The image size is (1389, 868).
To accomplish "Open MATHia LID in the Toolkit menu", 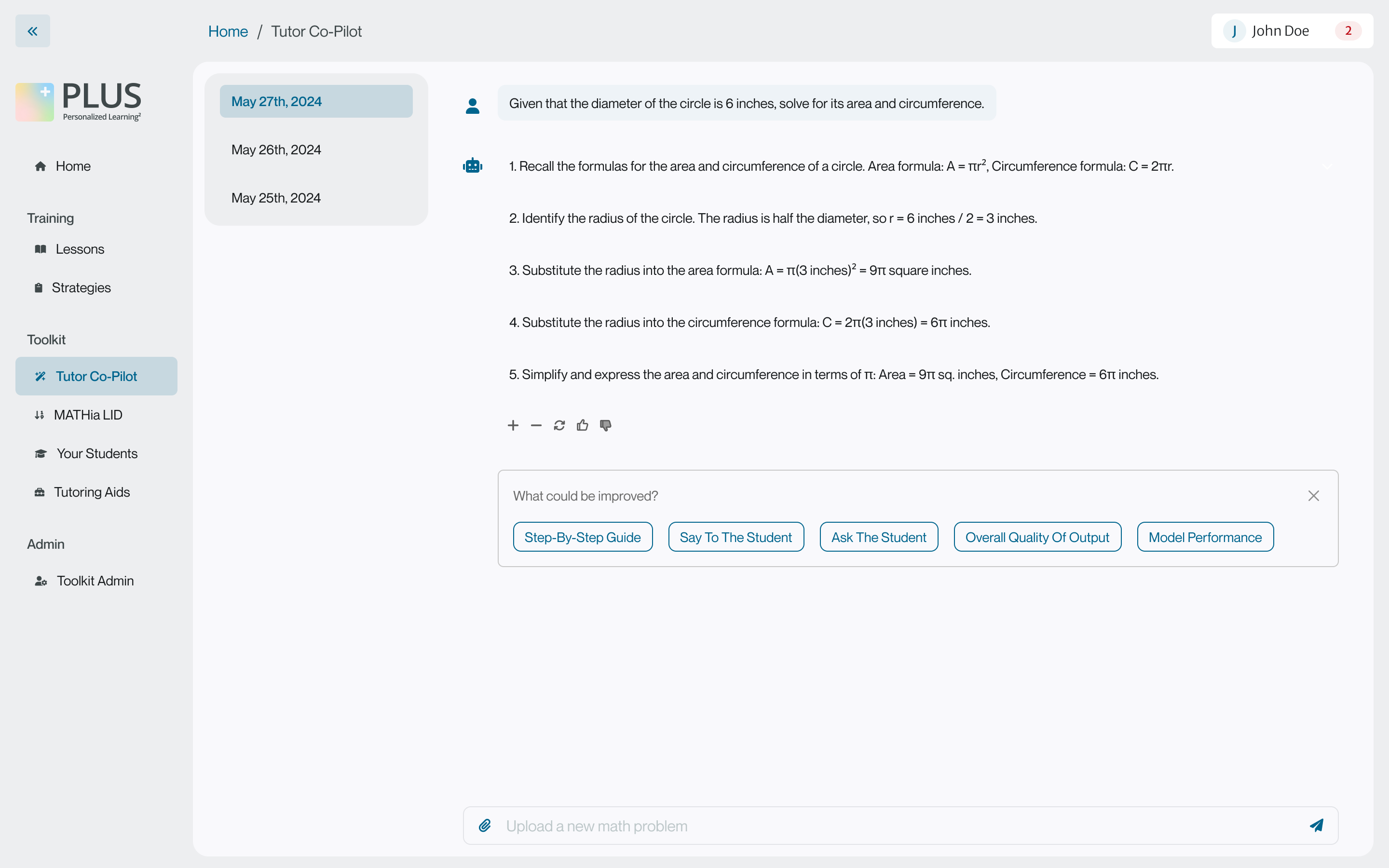I will 88,415.
